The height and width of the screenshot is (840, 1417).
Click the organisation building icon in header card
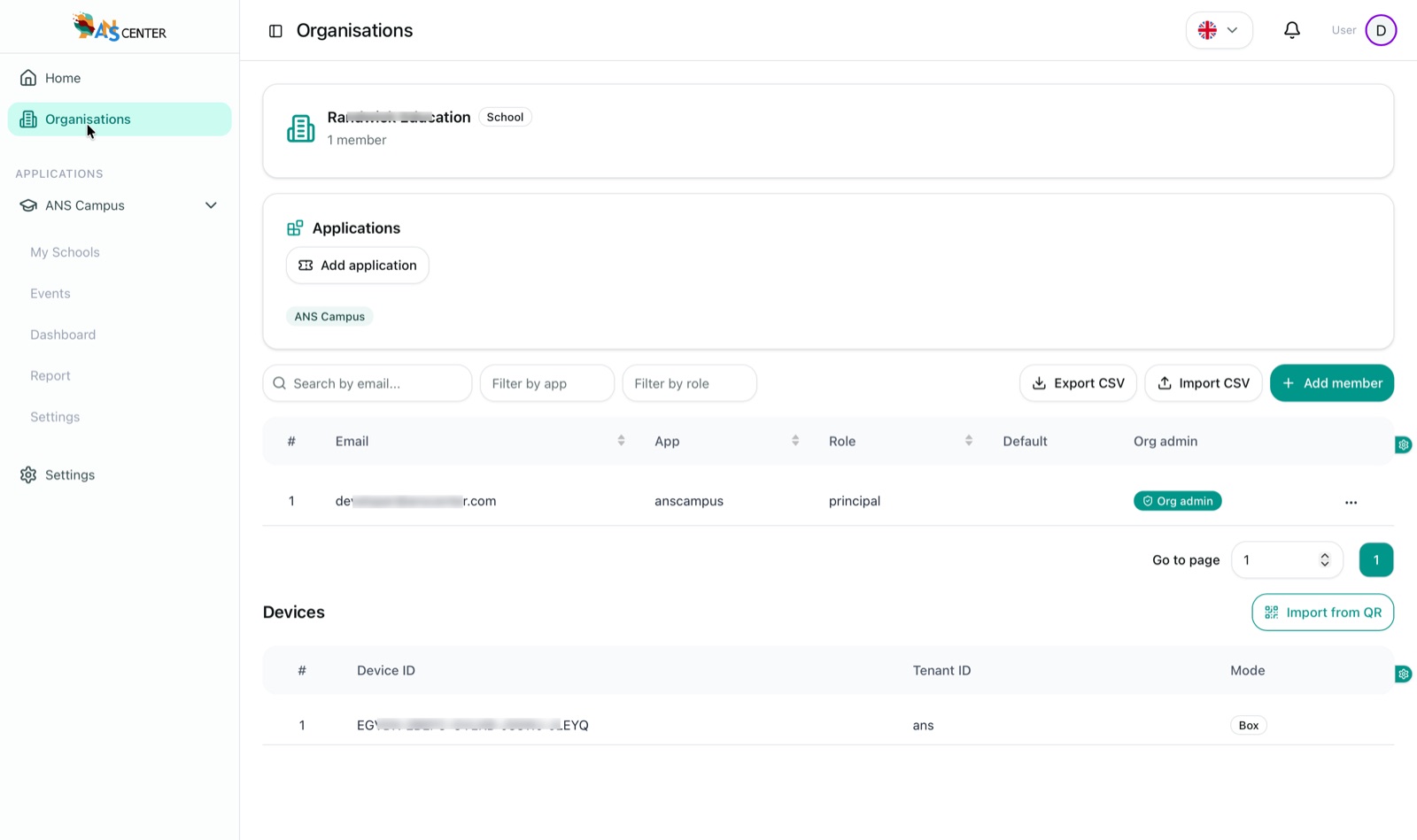click(301, 128)
